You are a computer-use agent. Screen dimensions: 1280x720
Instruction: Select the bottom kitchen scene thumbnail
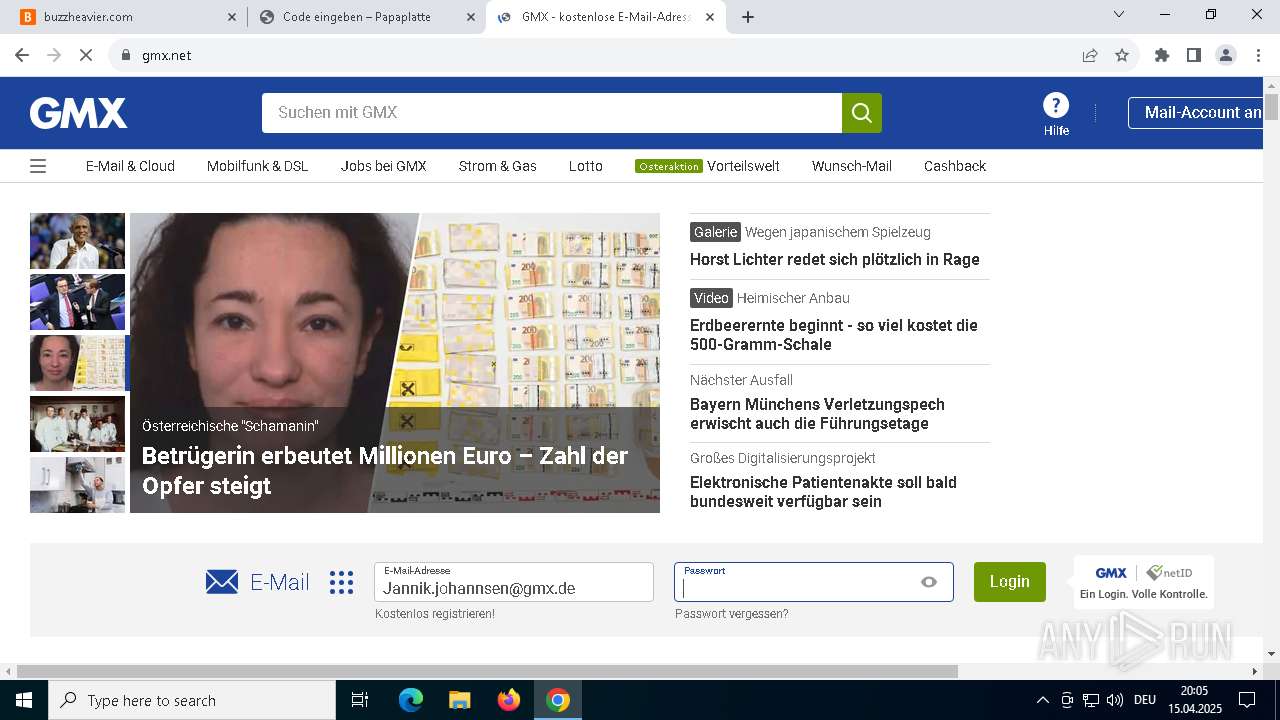(x=77, y=485)
